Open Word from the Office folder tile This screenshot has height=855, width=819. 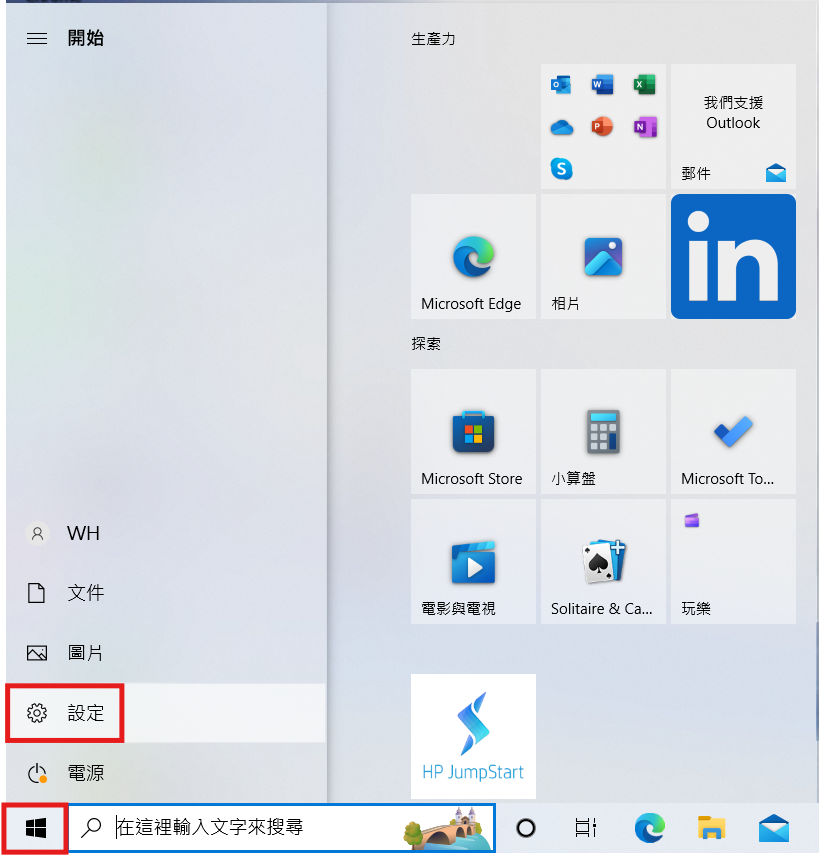pyautogui.click(x=603, y=85)
